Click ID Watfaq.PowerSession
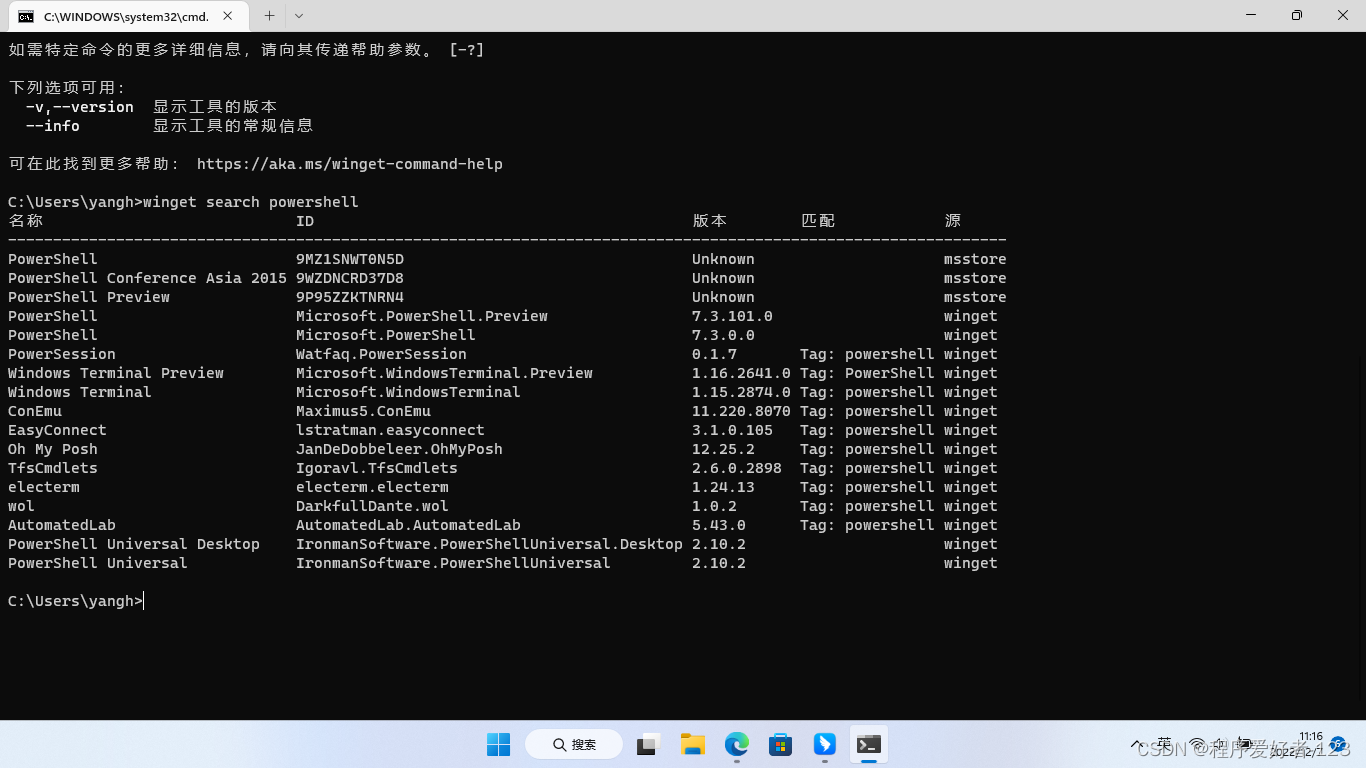Image resolution: width=1366 pixels, height=768 pixels. (x=381, y=354)
